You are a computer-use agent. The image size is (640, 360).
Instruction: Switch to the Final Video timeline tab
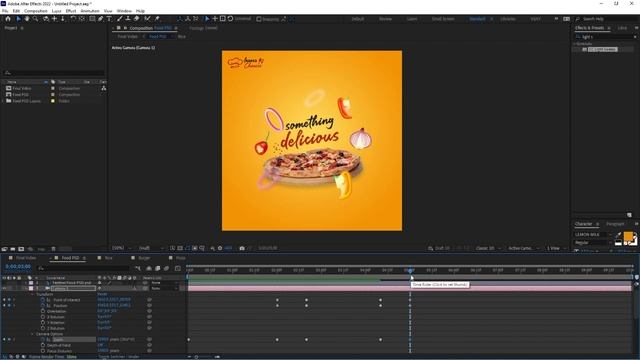(x=26, y=258)
